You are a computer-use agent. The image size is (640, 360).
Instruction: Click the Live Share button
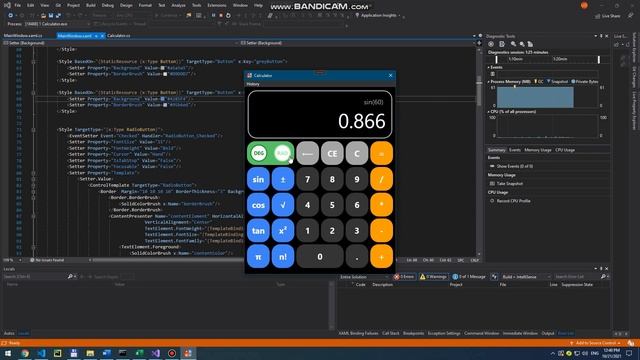point(608,16)
